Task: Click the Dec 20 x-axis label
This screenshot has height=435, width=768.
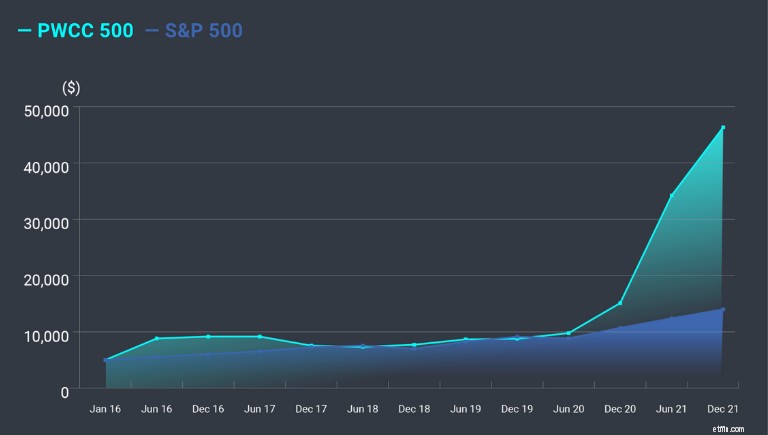Action: coord(620,409)
